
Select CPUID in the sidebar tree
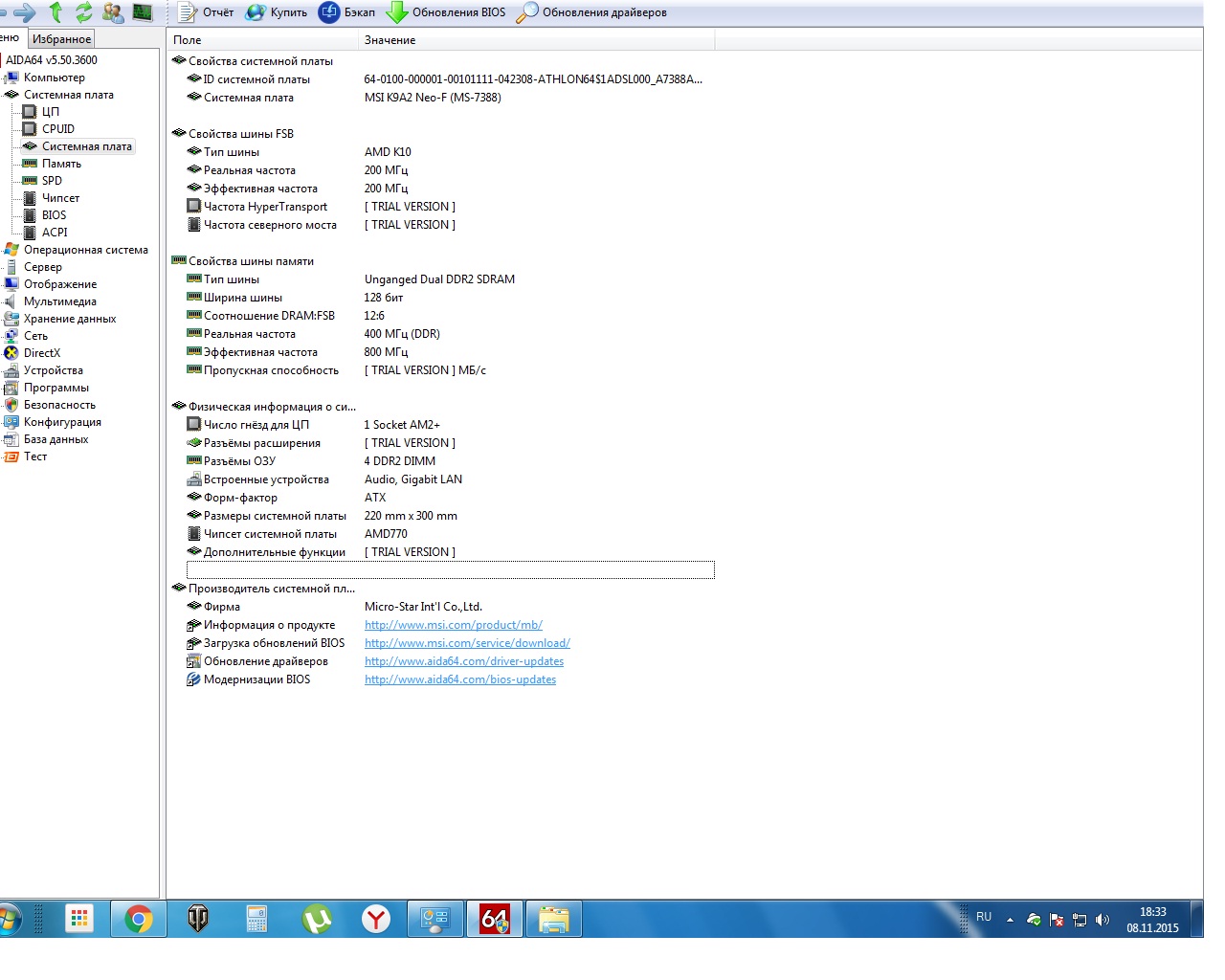57,129
